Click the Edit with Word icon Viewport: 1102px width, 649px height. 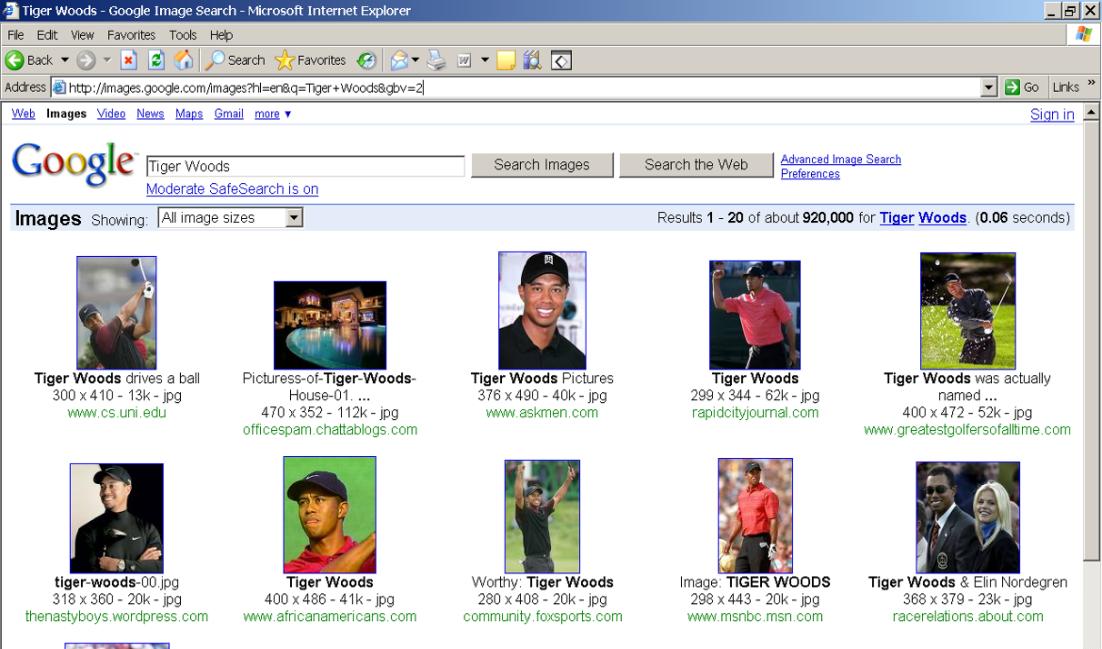coord(464,60)
